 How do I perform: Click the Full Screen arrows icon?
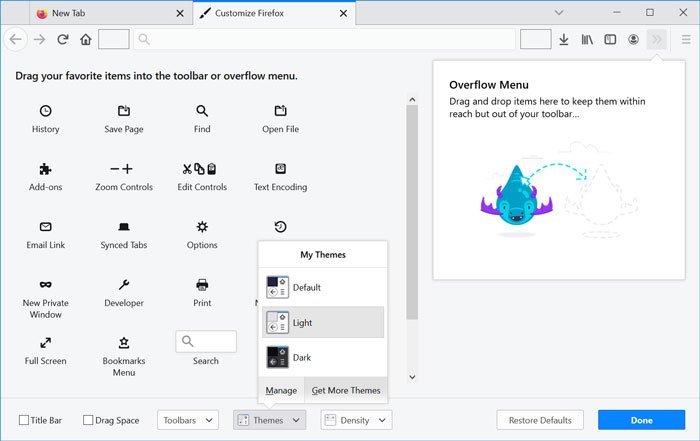tap(46, 343)
